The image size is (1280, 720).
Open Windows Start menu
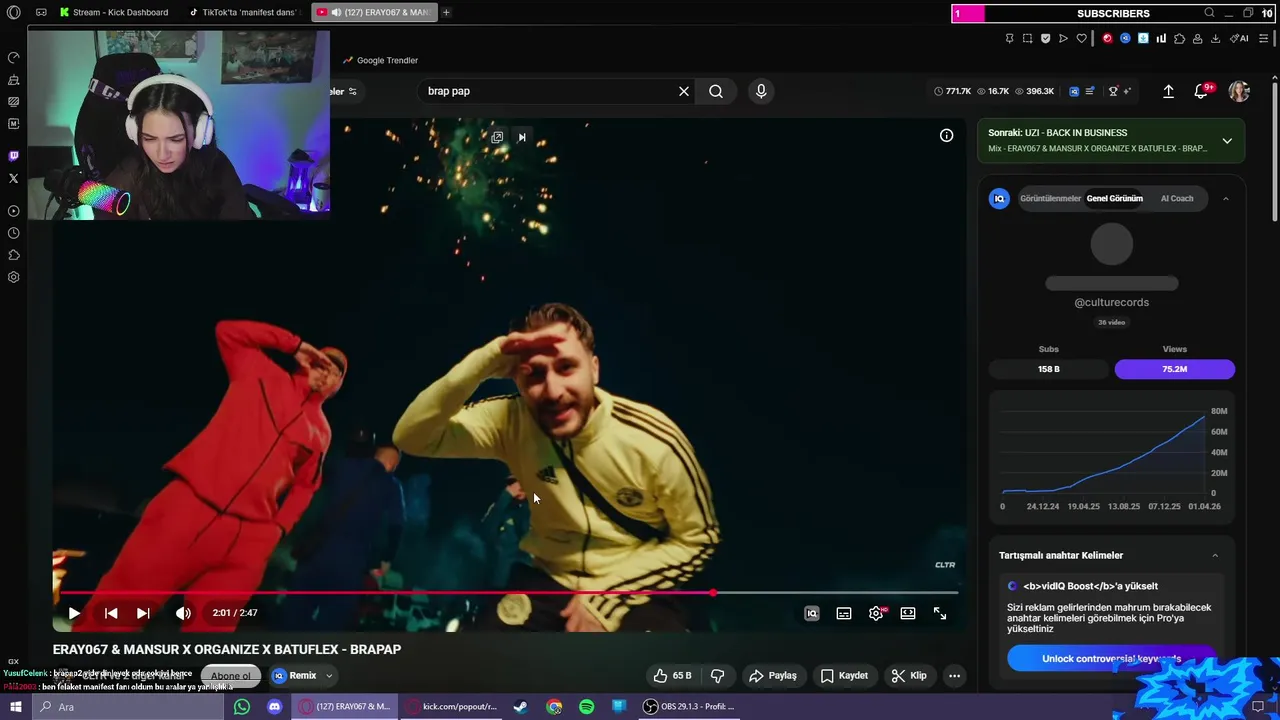click(15, 707)
